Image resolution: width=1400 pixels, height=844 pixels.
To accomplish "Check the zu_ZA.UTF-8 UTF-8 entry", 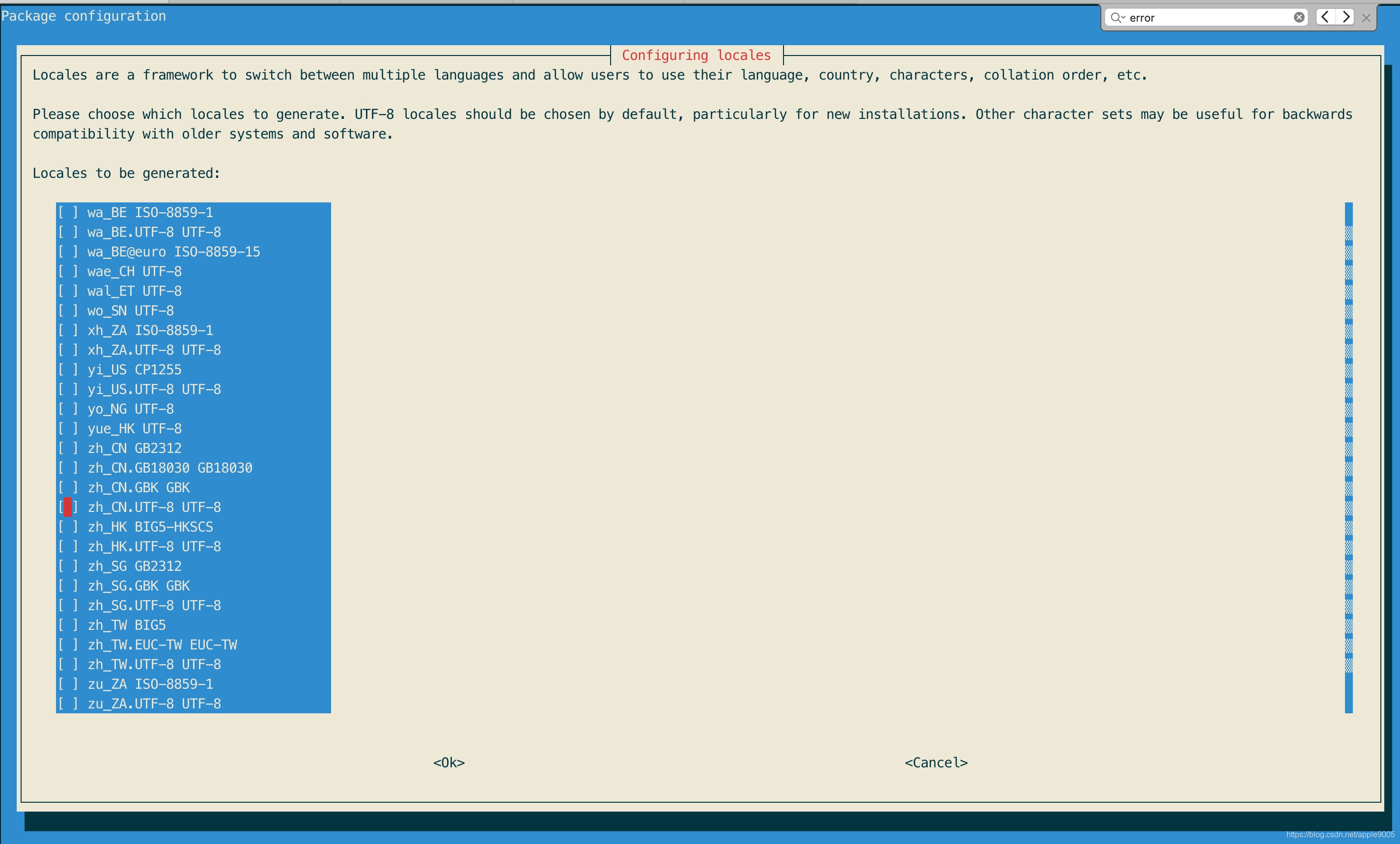I will 68,703.
